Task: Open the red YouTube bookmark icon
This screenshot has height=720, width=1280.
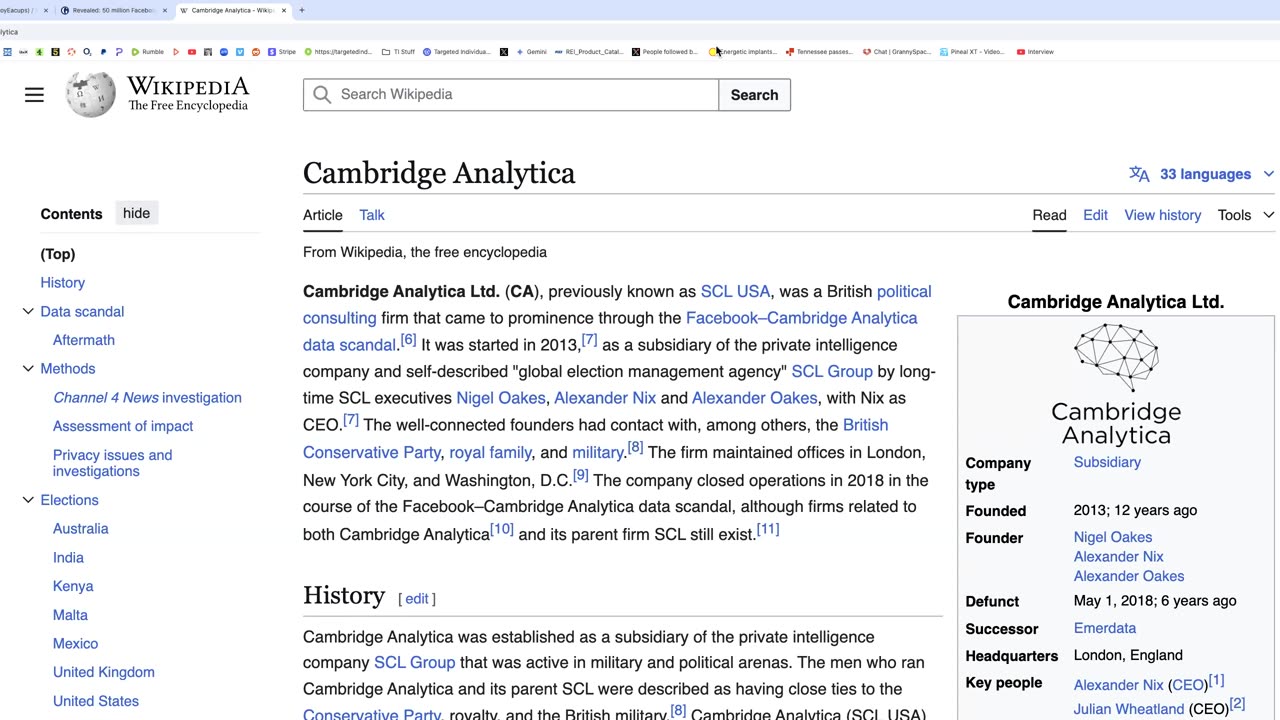Action: tap(192, 52)
